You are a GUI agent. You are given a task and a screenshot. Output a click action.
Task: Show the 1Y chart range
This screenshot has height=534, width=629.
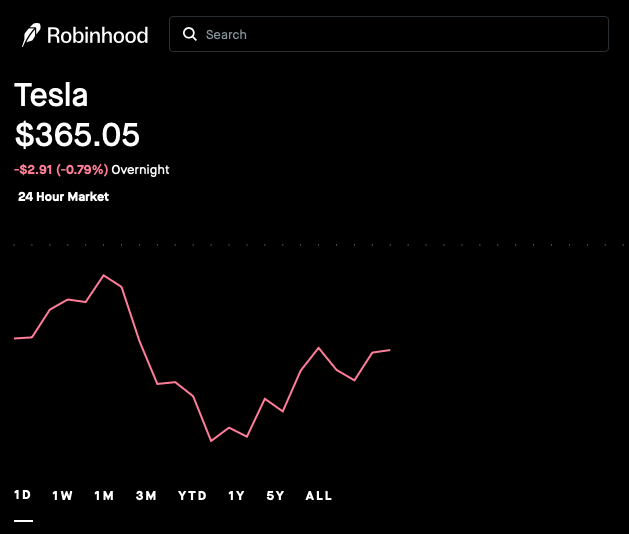[x=236, y=495]
